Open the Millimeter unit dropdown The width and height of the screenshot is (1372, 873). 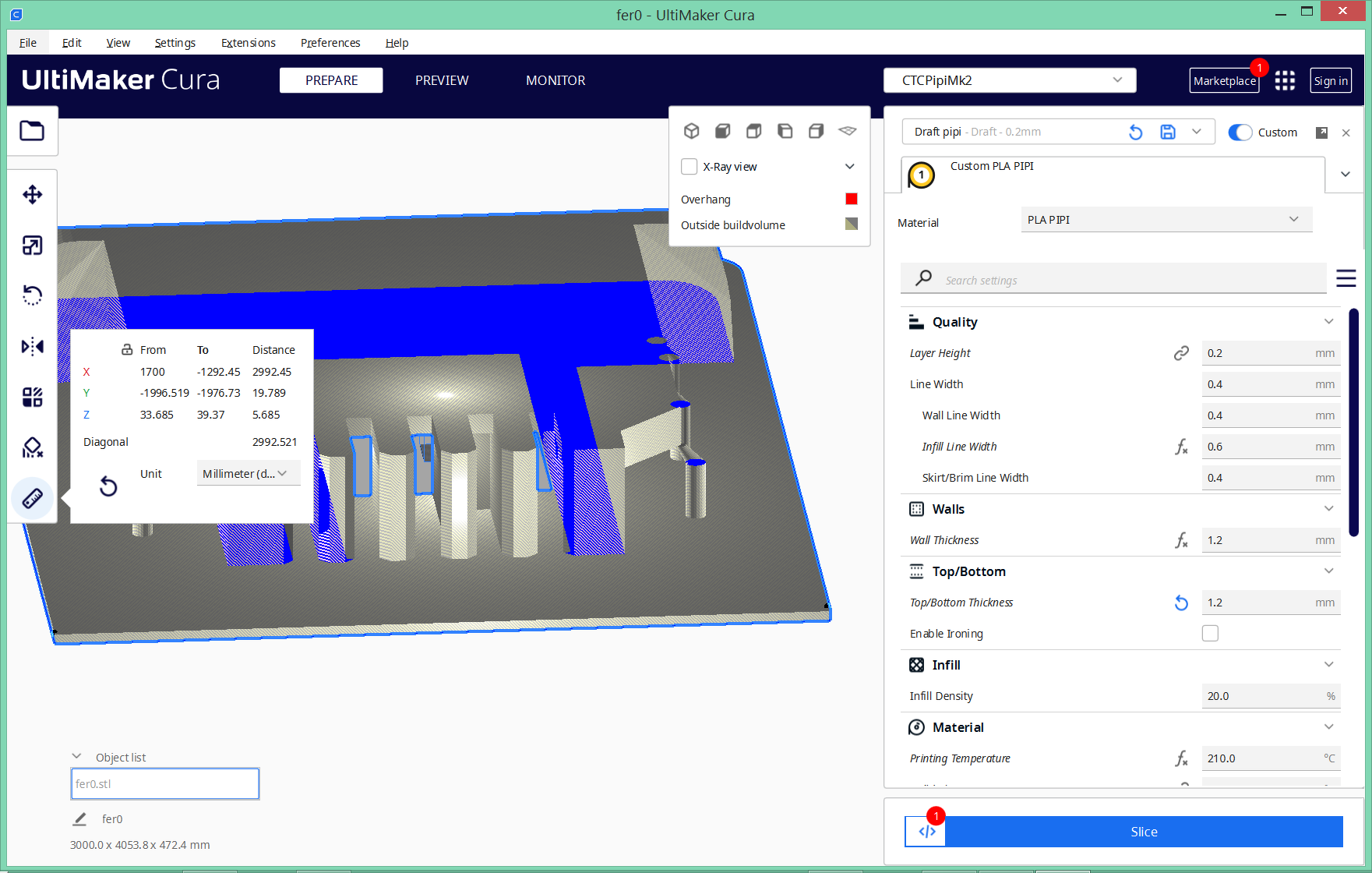point(249,473)
